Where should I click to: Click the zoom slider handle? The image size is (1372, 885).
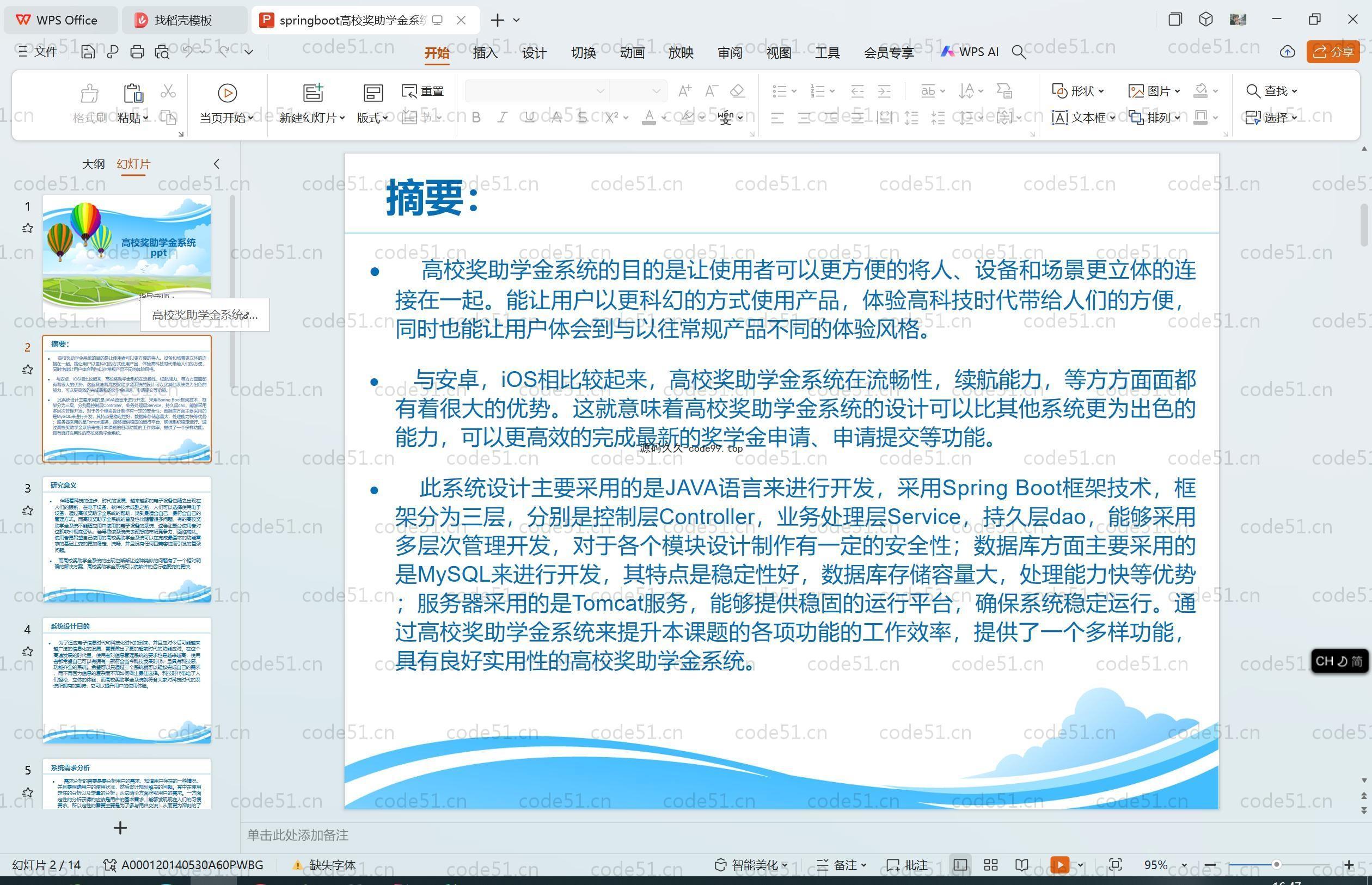coord(1276,864)
